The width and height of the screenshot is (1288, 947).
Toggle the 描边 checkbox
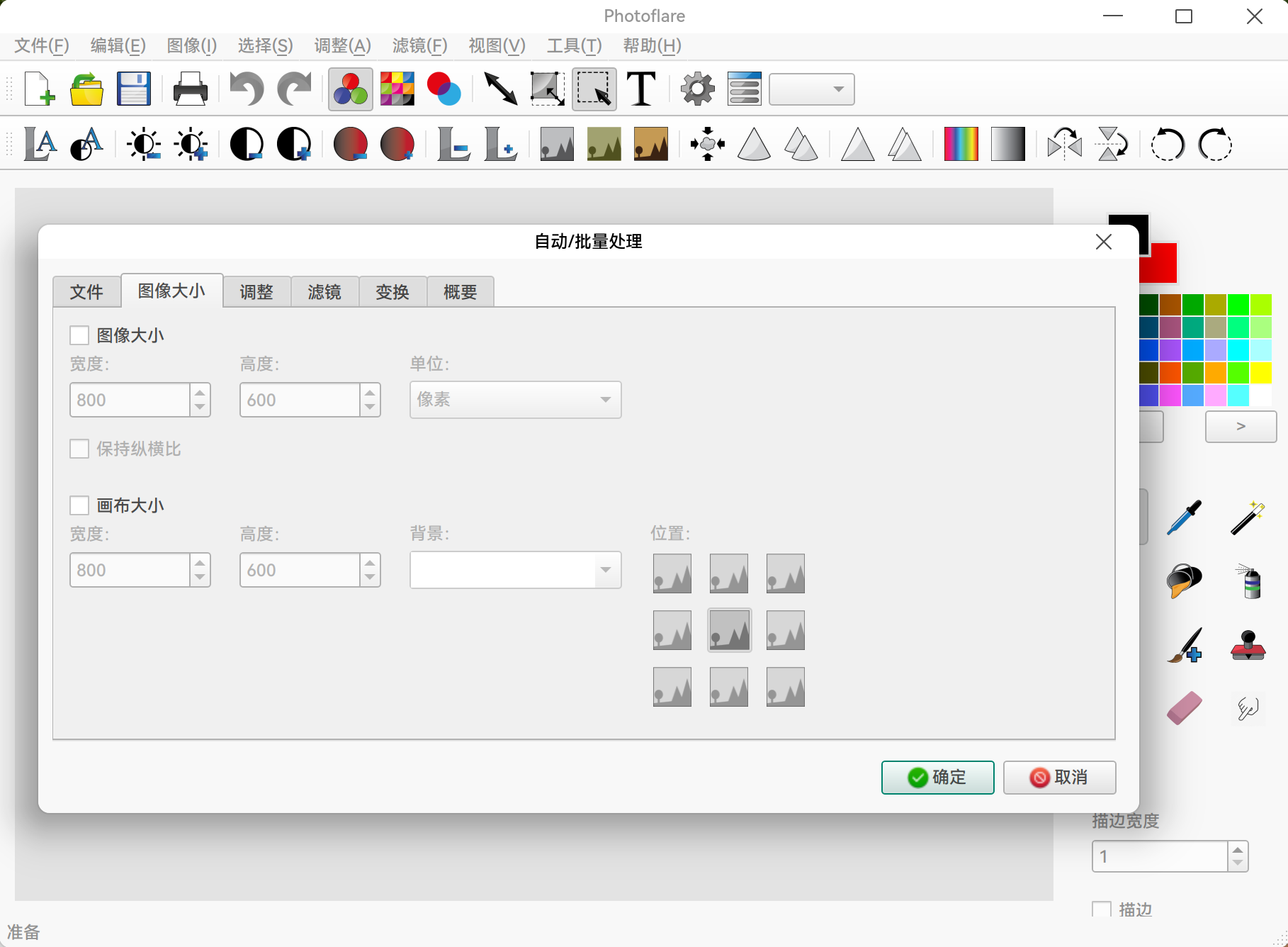[1102, 909]
